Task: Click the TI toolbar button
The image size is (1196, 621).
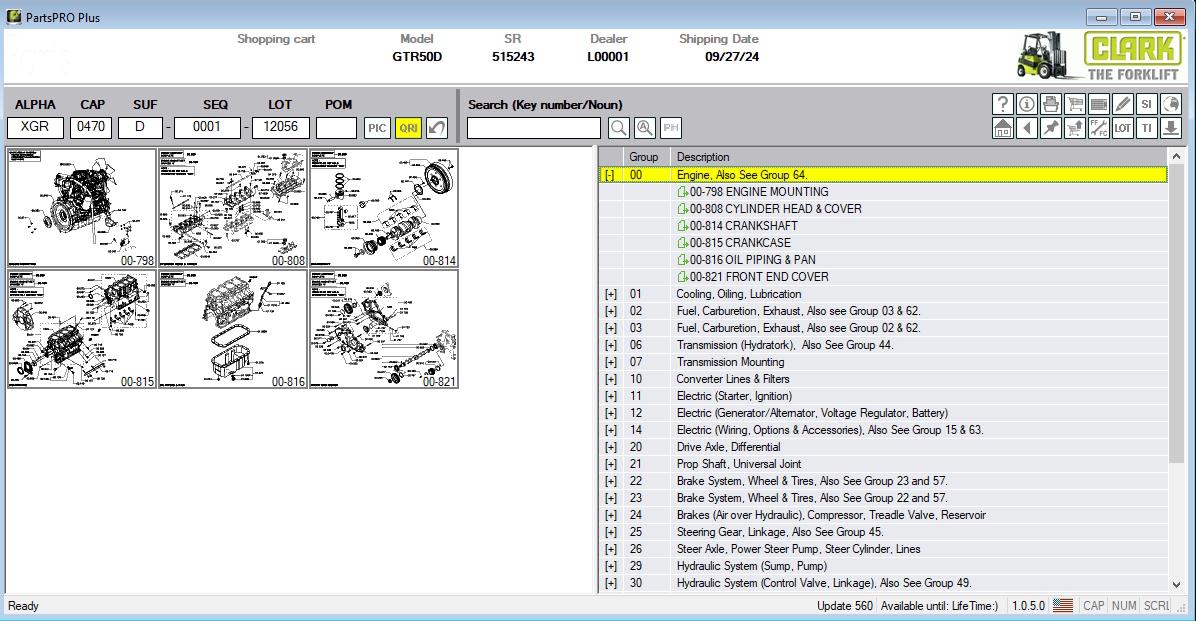Action: click(x=1146, y=128)
